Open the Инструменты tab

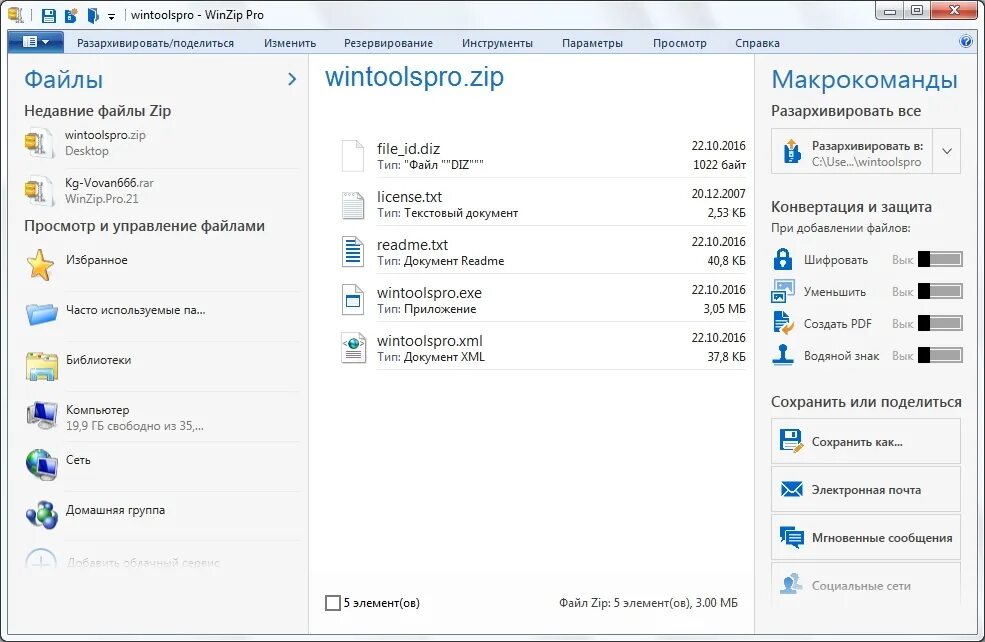(x=497, y=43)
